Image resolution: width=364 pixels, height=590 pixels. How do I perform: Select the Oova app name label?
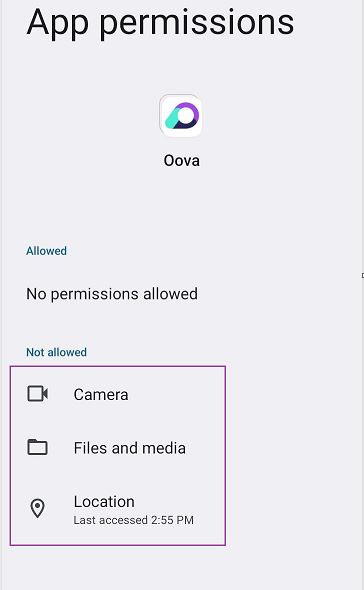coord(181,161)
